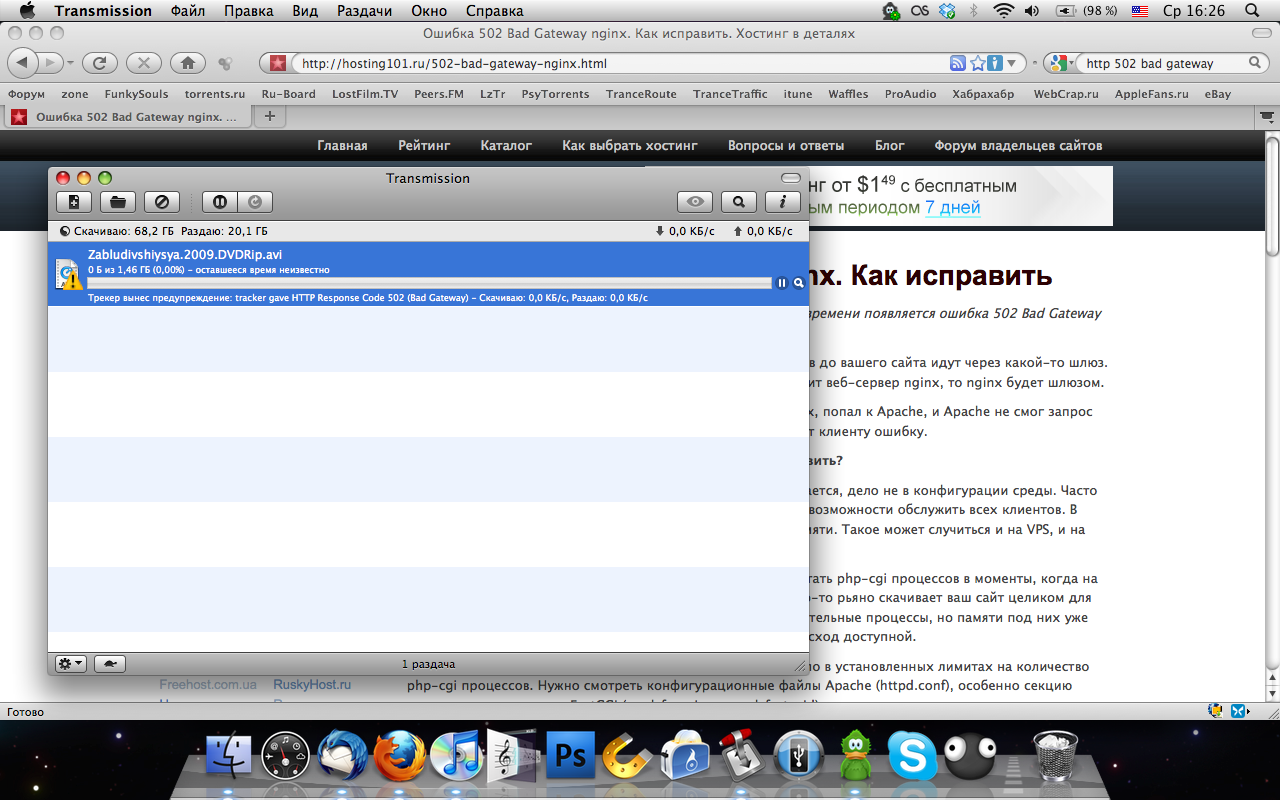1280x800 pixels.
Task: Open the Хабрахабр bookmark
Action: point(984,94)
